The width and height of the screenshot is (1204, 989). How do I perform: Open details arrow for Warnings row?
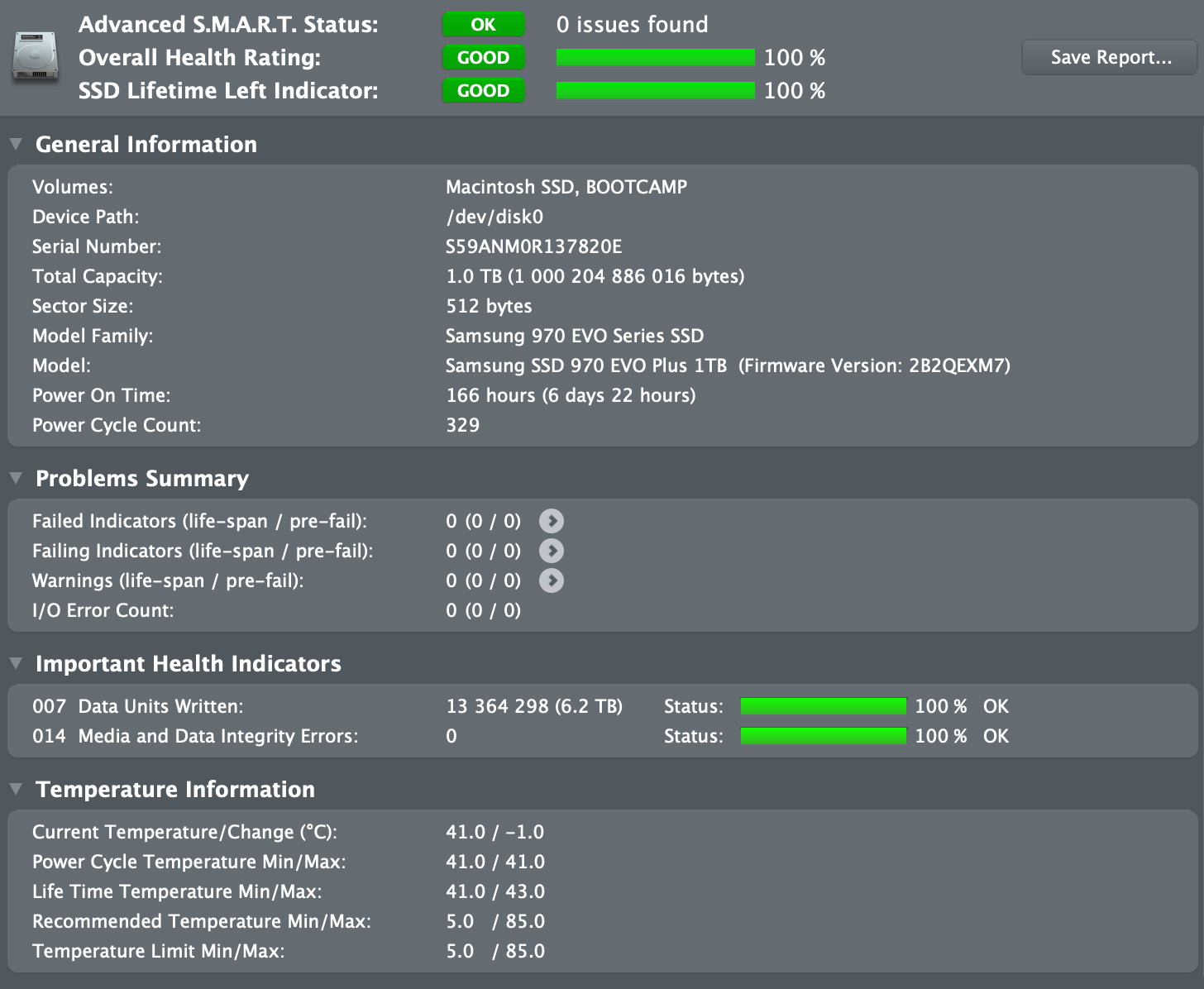pyautogui.click(x=552, y=580)
